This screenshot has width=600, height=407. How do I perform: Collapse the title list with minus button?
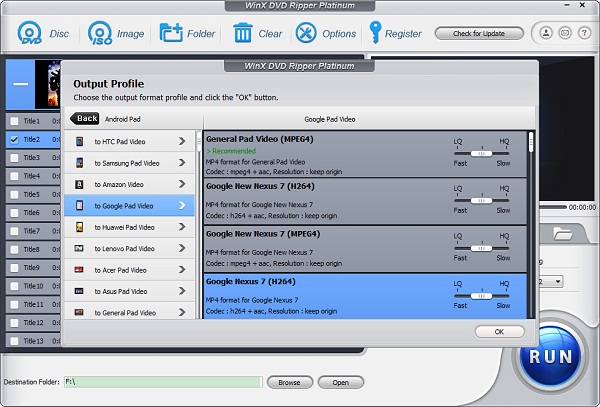pos(20,84)
